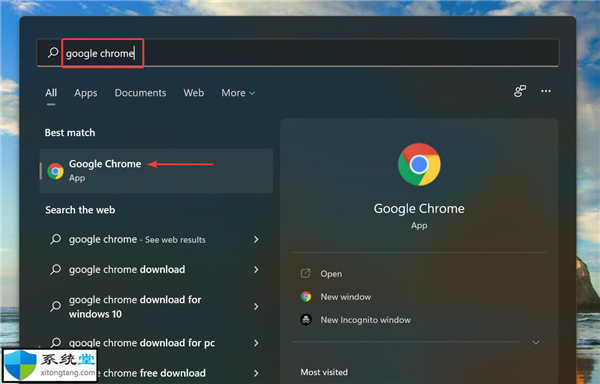Image resolution: width=600 pixels, height=384 pixels.
Task: Switch to the Web tab
Action: tap(194, 93)
